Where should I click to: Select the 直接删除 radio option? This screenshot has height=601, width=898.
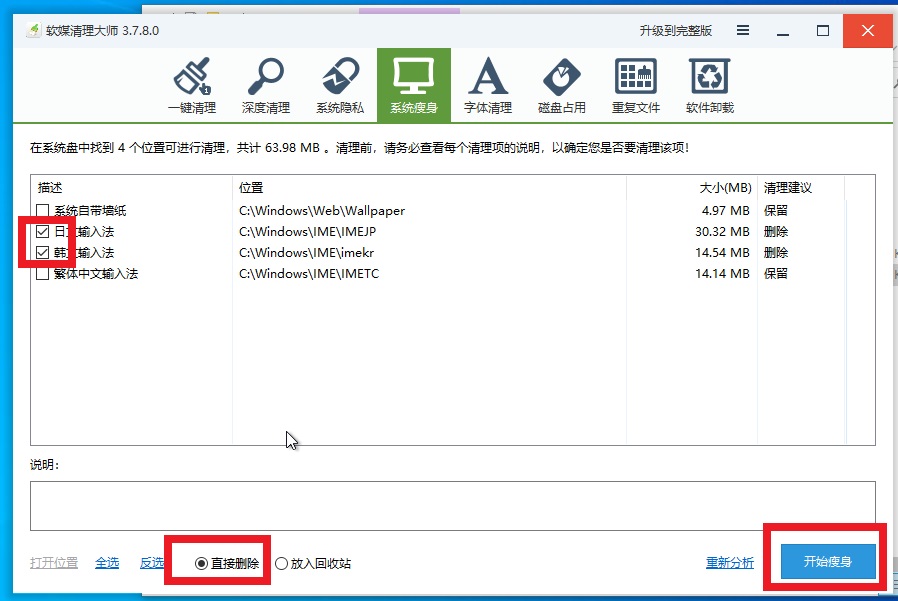pos(202,563)
